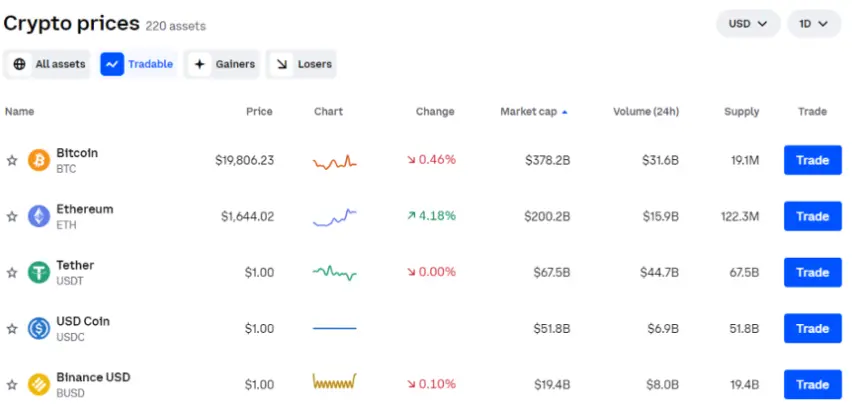Click Trade button for Ethereum
This screenshot has width=852, height=407.
click(812, 216)
